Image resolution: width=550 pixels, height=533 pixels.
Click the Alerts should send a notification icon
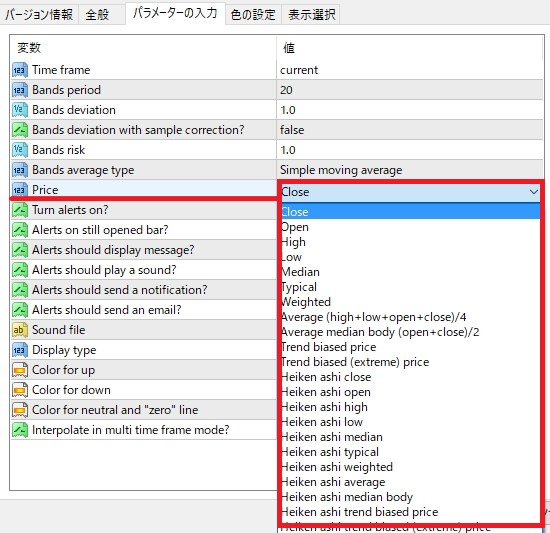coord(20,290)
